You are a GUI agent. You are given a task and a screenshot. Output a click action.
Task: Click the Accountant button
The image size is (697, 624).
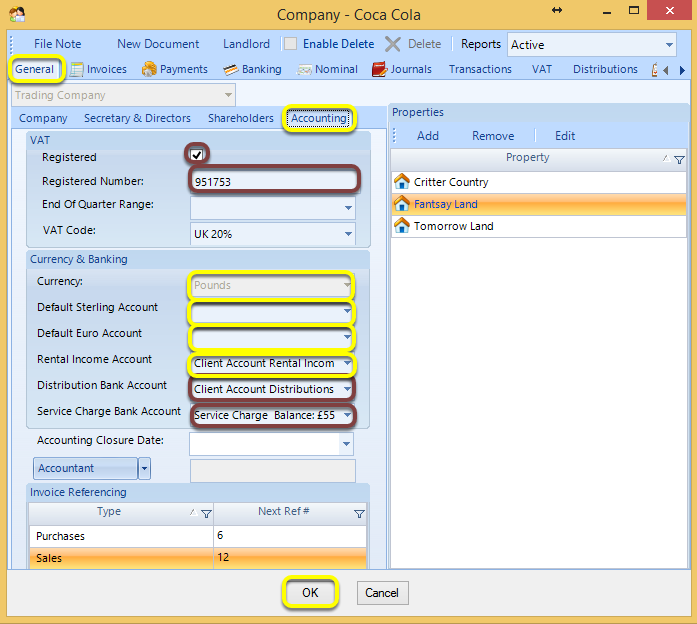click(x=85, y=468)
